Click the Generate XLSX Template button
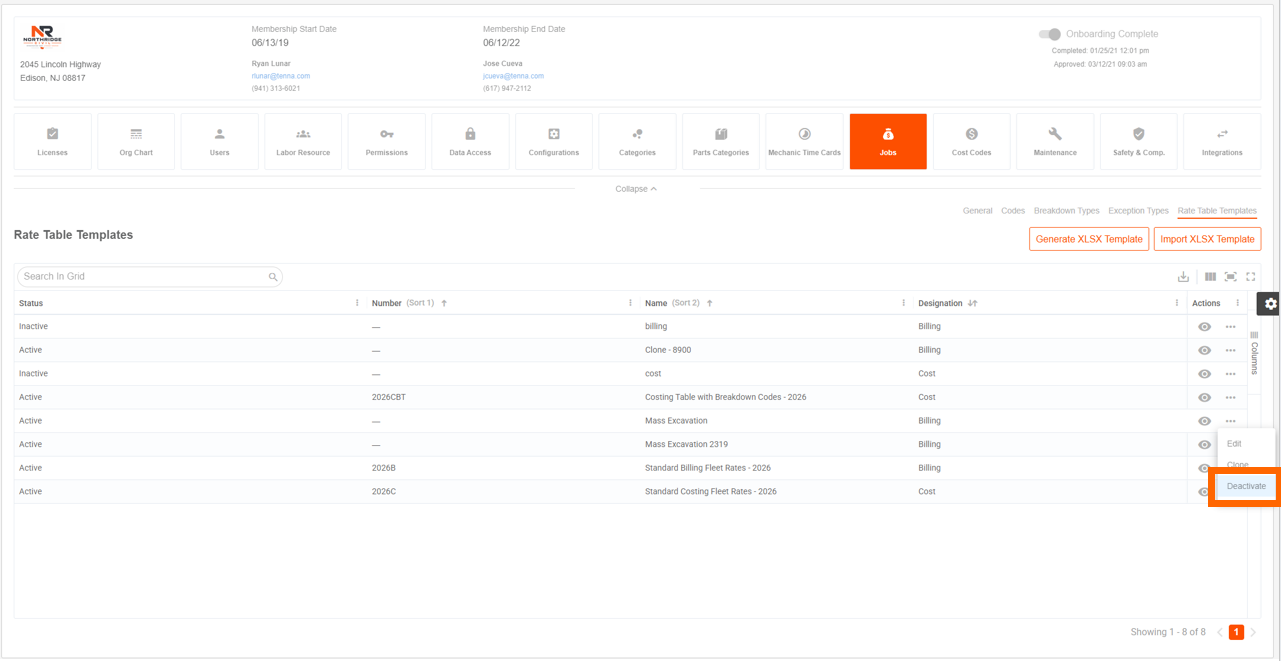The width and height of the screenshot is (1281, 661). [1089, 239]
